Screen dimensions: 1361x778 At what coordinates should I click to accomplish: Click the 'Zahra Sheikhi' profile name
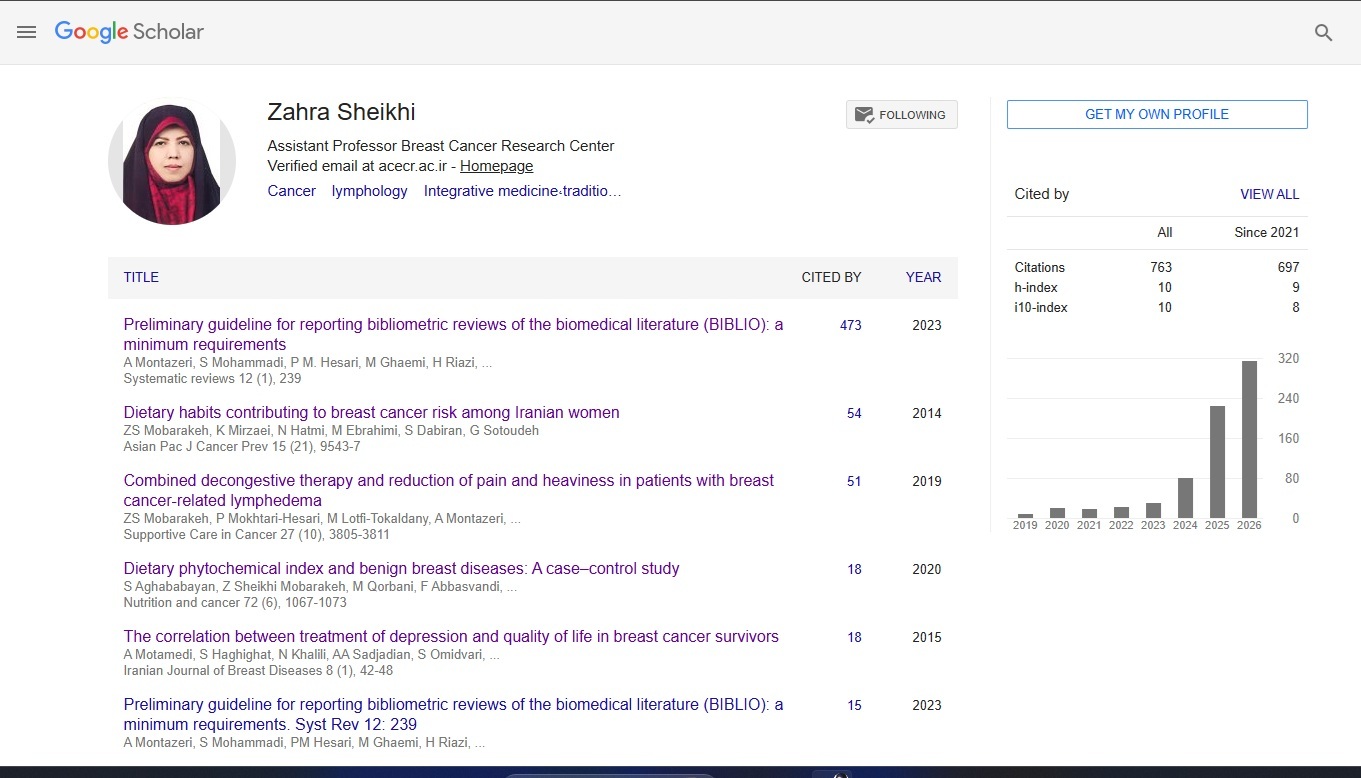(x=341, y=113)
